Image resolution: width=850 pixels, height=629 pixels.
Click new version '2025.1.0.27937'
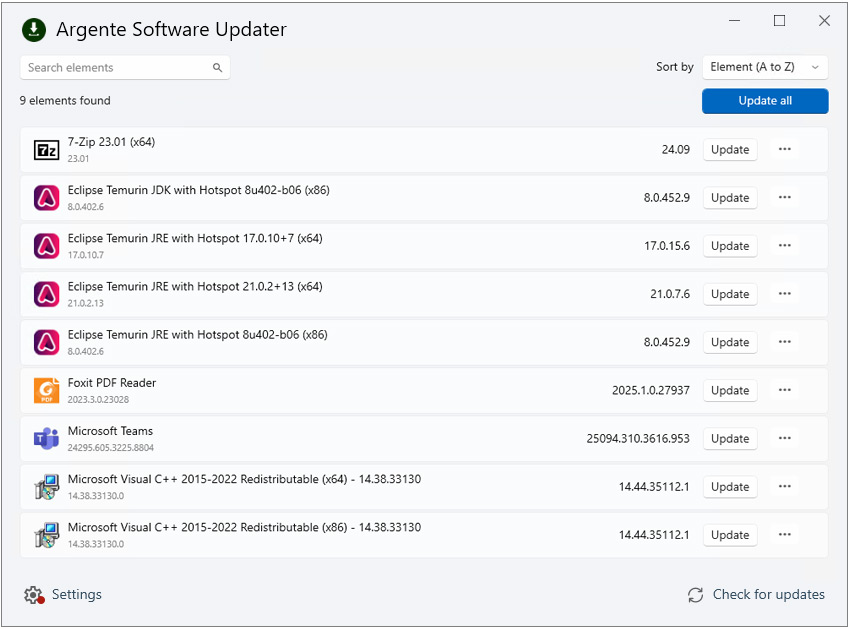point(651,390)
